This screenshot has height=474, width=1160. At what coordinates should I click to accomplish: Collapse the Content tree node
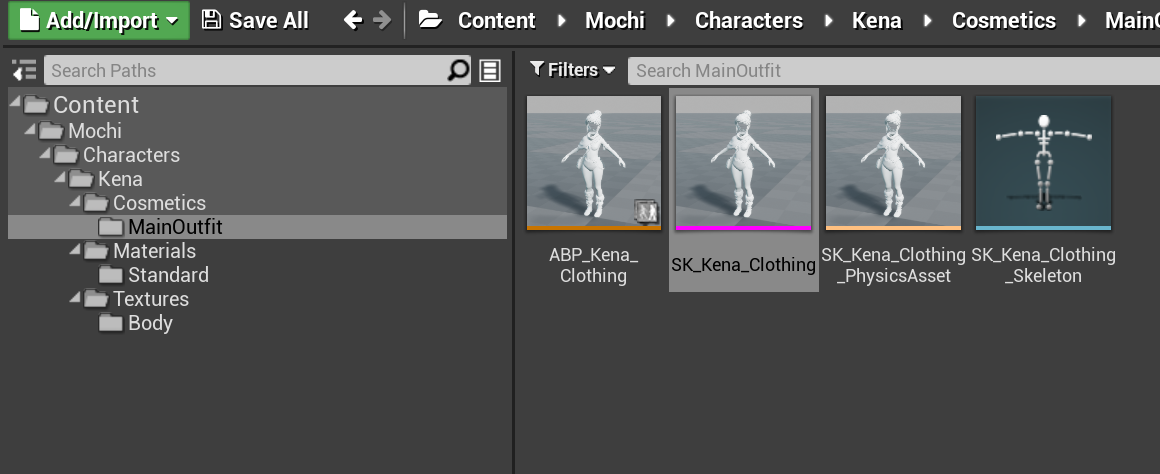[x=16, y=103]
